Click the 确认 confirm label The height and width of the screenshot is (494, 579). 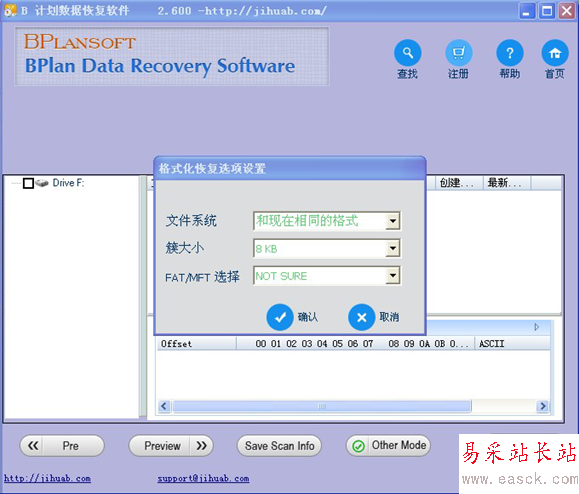coord(308,317)
